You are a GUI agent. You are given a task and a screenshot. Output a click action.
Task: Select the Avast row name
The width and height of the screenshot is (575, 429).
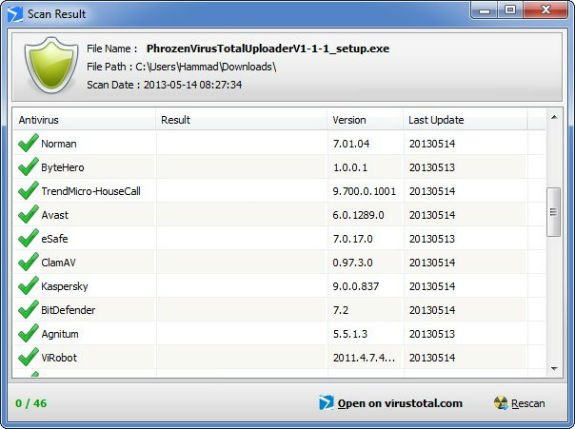55,215
